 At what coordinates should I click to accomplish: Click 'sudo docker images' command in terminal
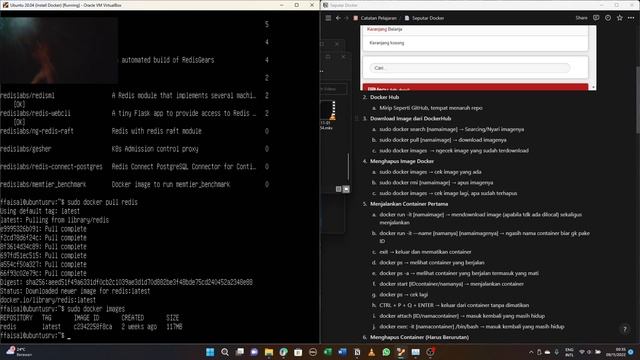(96, 309)
